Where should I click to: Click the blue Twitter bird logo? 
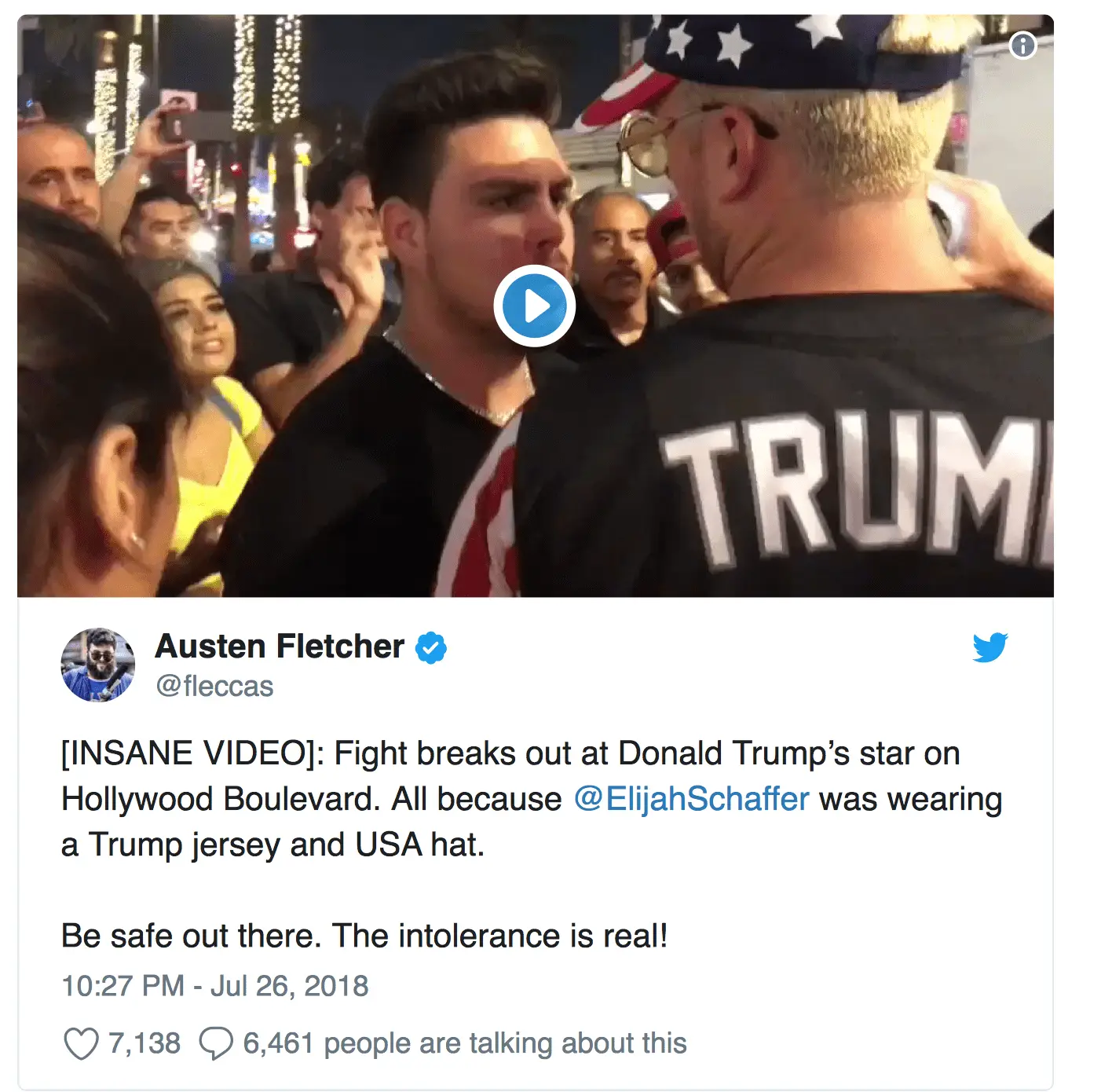[989, 647]
